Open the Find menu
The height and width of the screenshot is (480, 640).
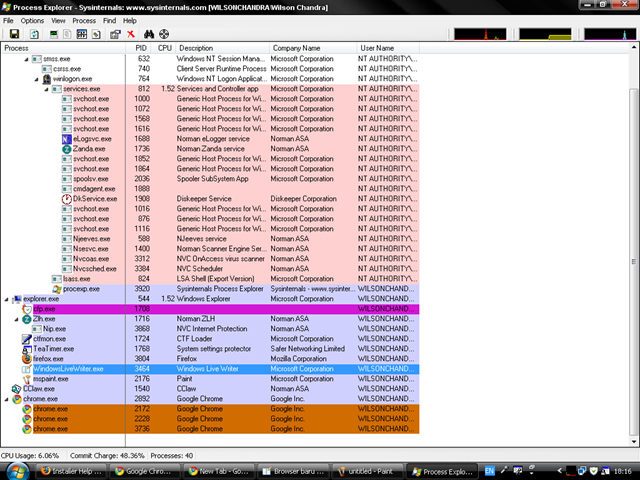pyautogui.click(x=109, y=20)
